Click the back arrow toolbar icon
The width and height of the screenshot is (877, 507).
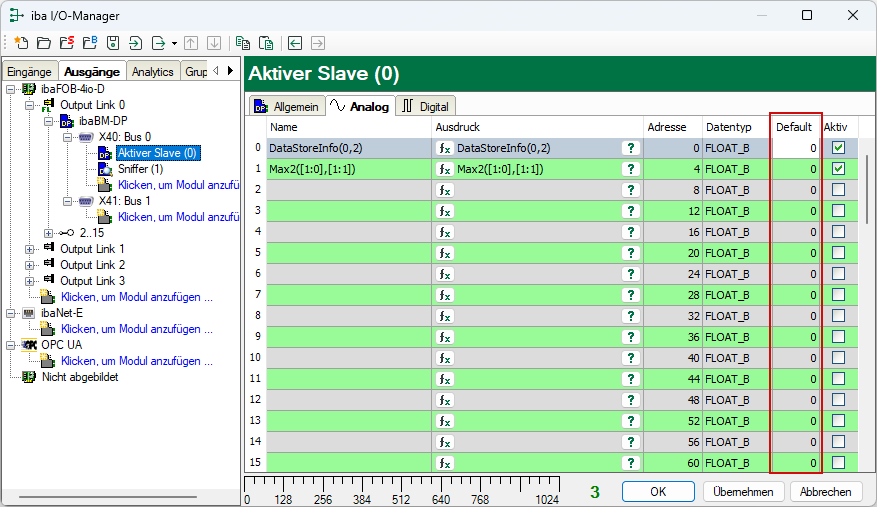(295, 43)
